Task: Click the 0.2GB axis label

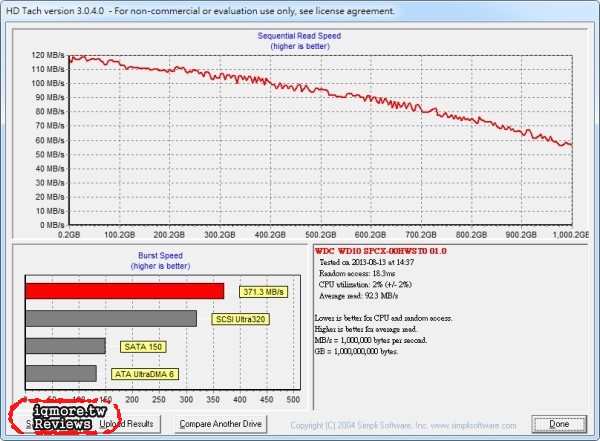Action: 69,235
